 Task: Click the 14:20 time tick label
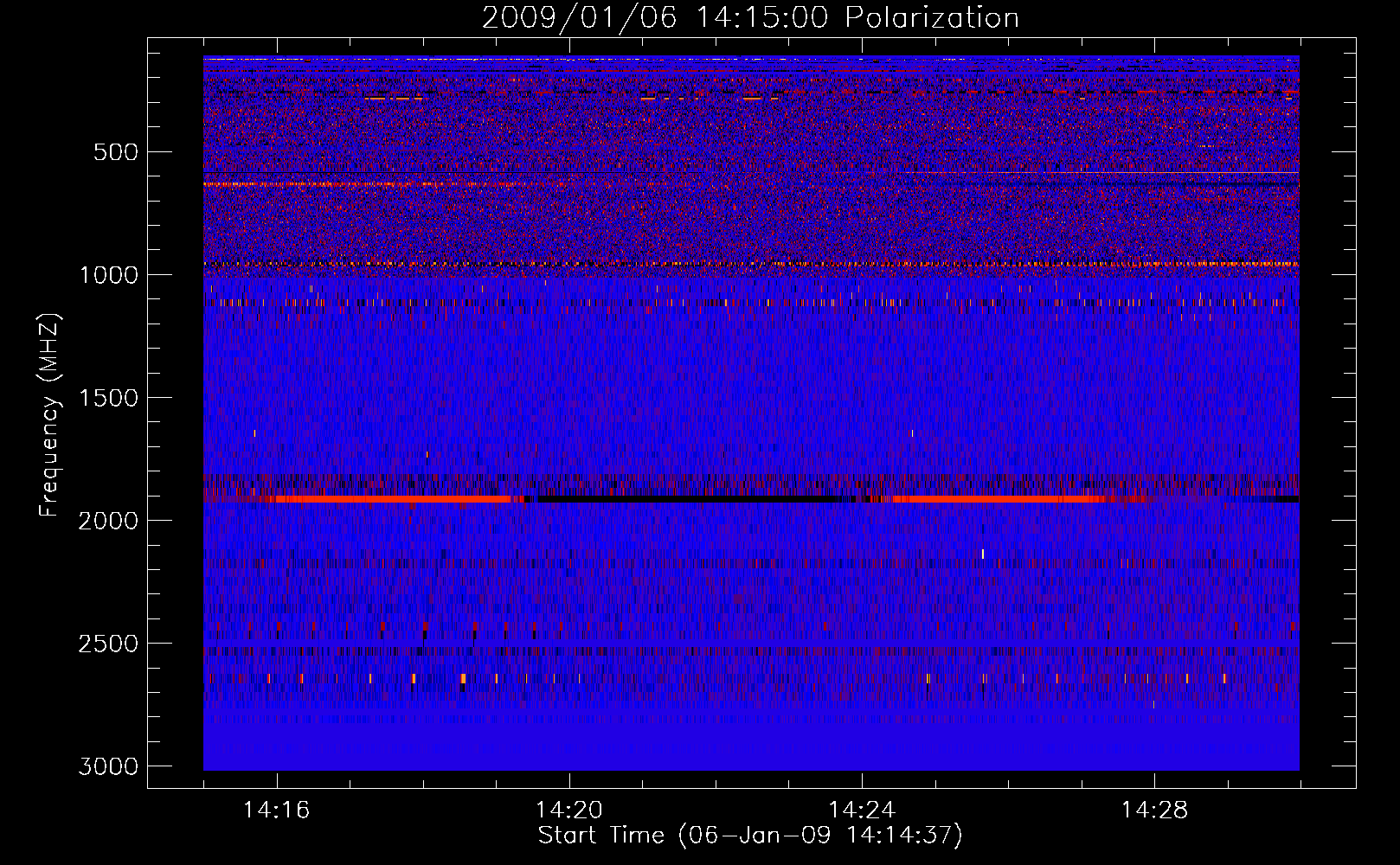pyautogui.click(x=569, y=811)
